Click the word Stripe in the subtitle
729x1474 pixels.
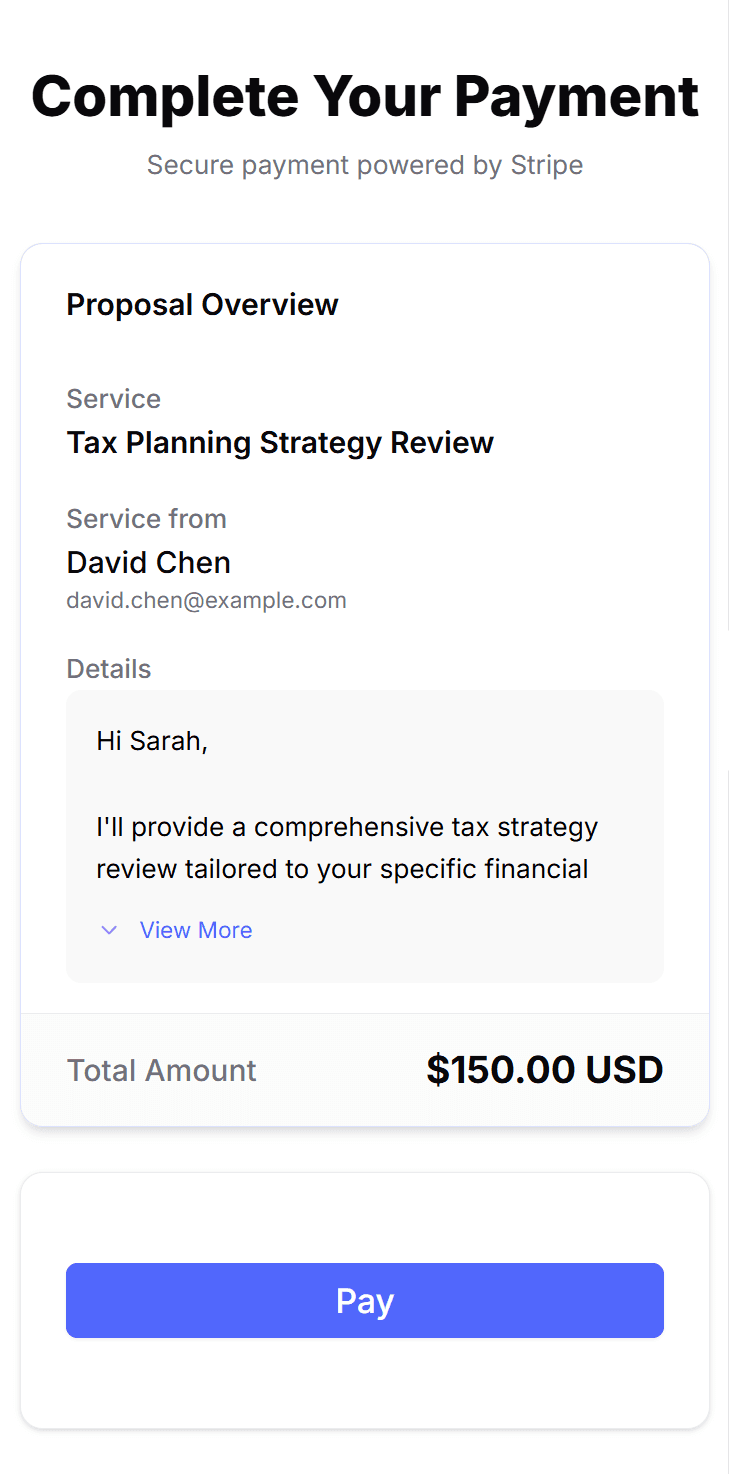(x=546, y=165)
